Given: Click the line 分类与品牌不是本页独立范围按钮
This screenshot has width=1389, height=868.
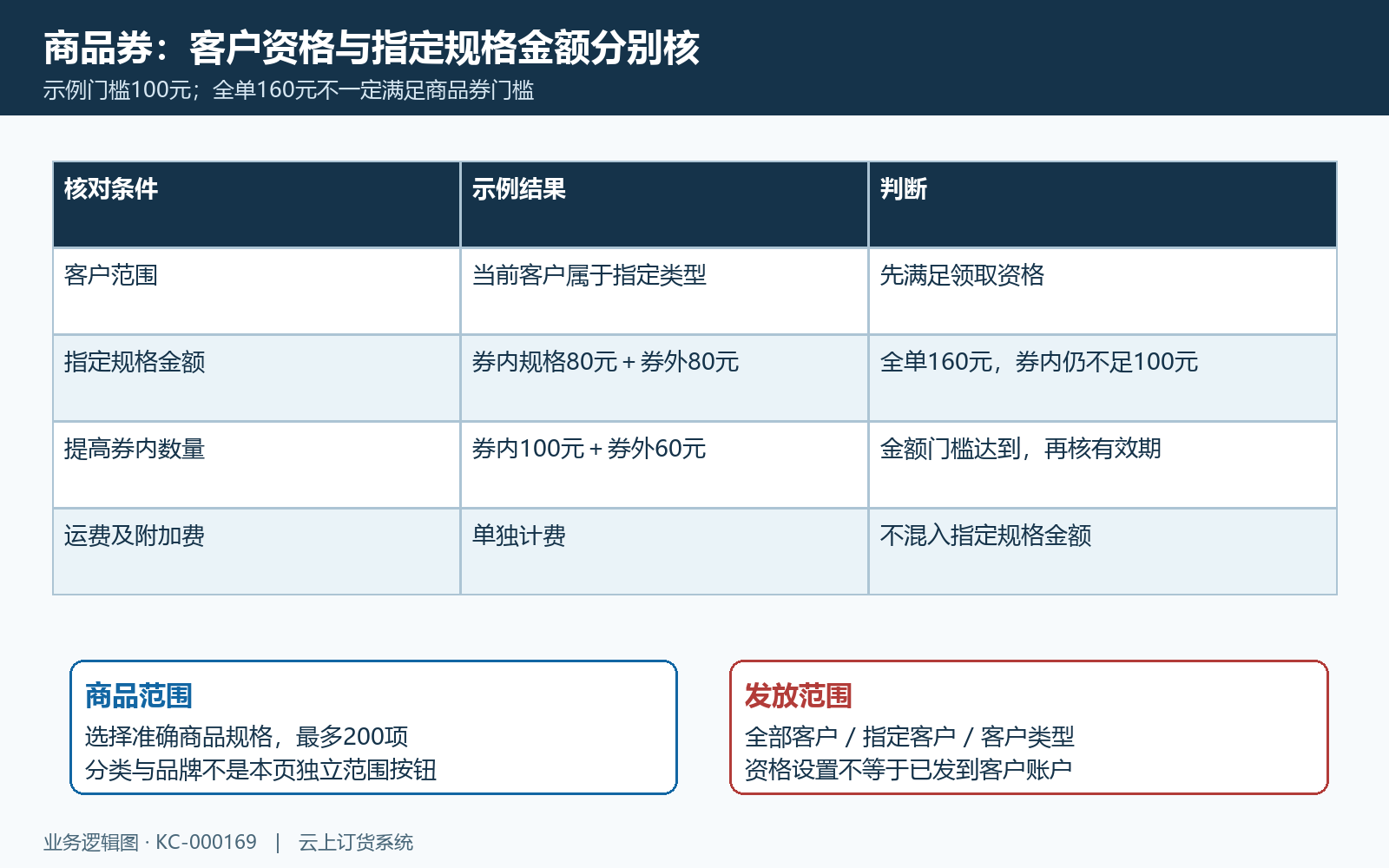Looking at the screenshot, I should pyautogui.click(x=260, y=770).
